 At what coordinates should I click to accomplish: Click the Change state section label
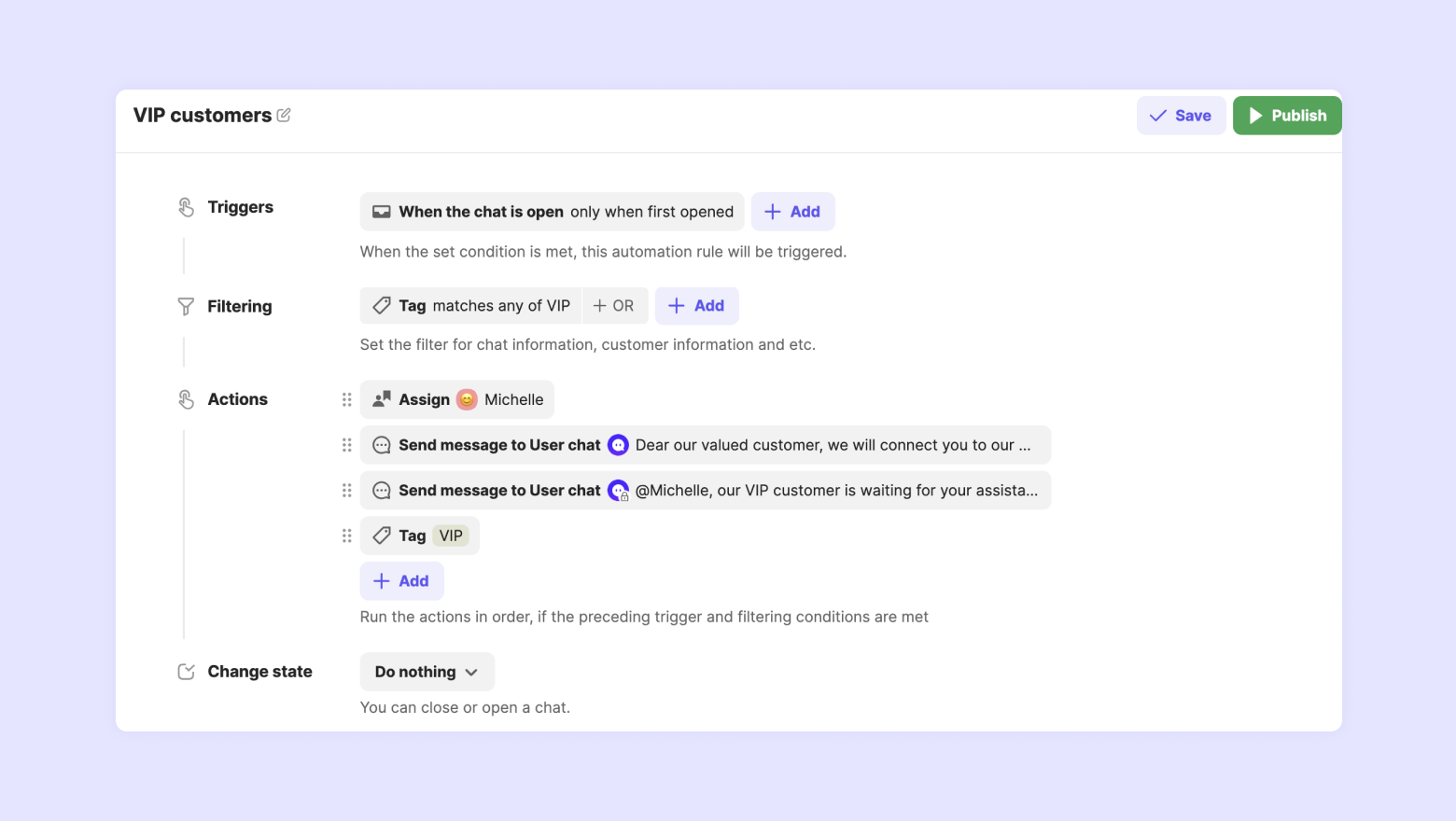(259, 672)
